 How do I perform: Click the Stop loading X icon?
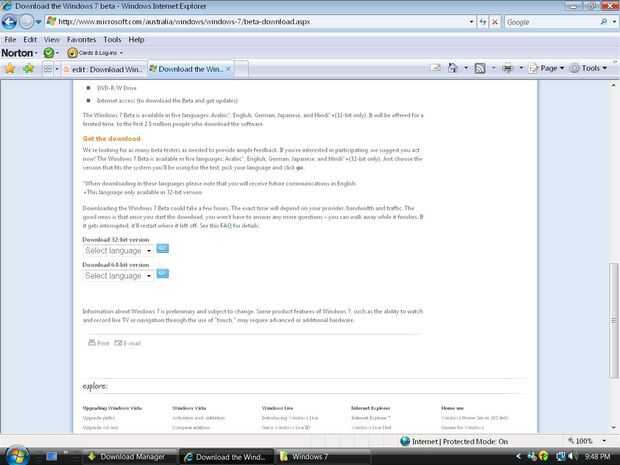pos(495,22)
